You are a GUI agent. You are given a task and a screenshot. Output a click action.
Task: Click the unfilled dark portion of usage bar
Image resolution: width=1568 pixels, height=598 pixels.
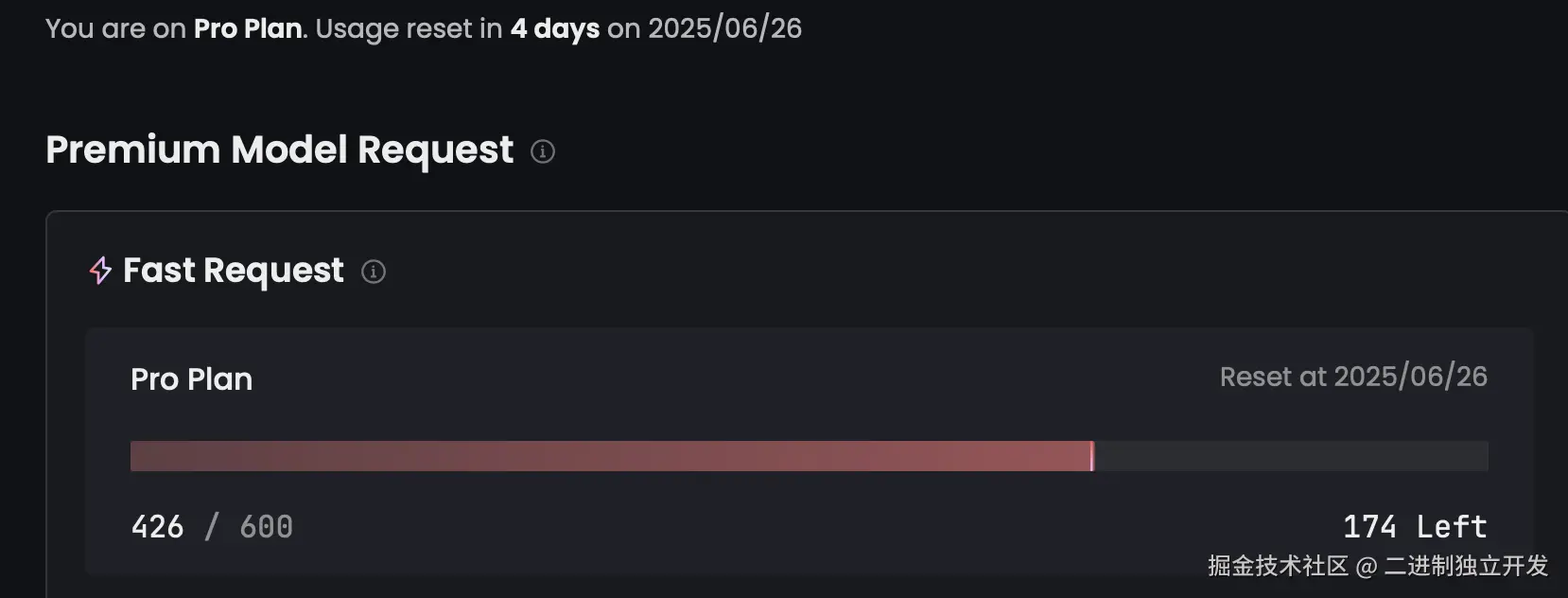coord(1291,456)
